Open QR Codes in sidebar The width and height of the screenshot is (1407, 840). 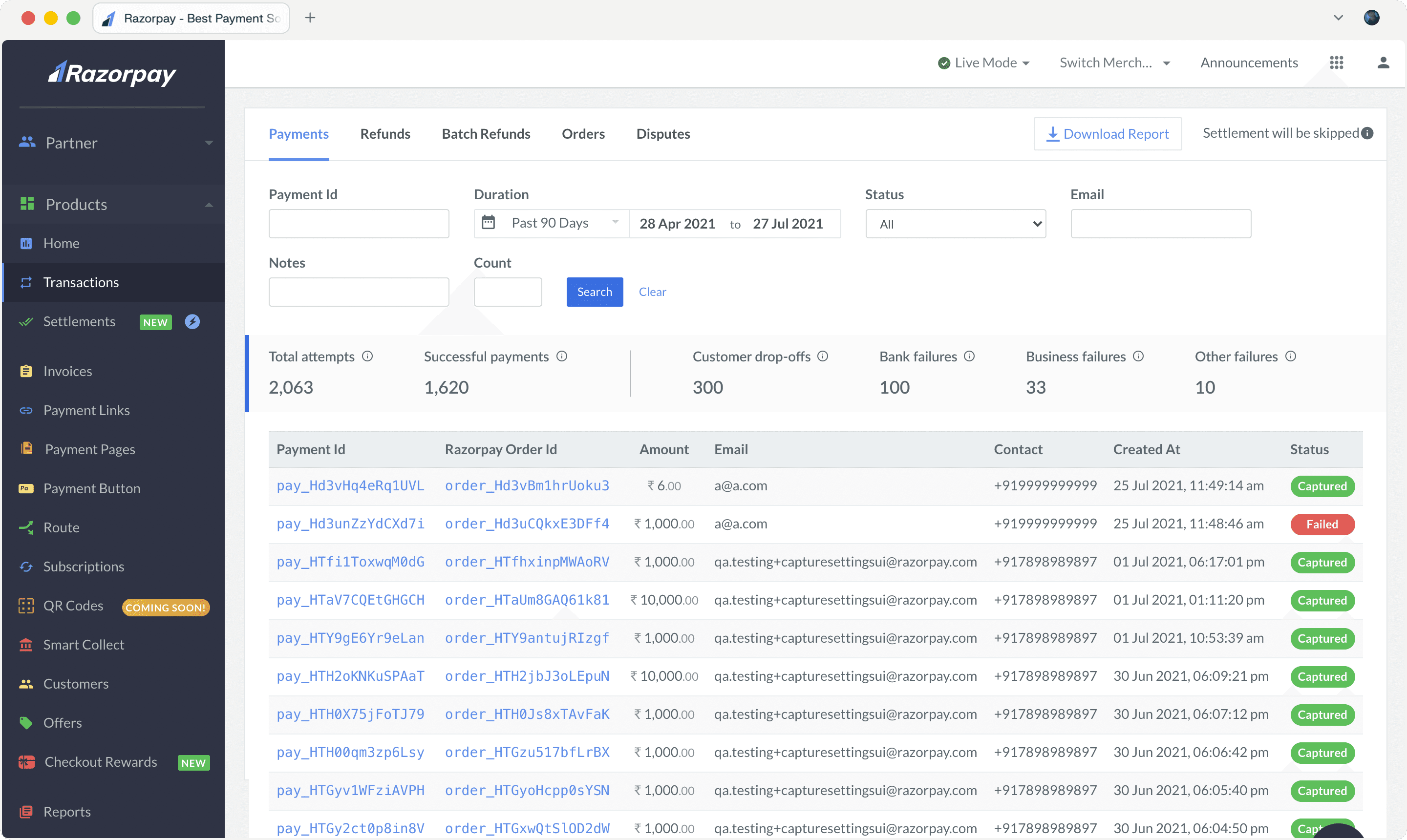[x=73, y=605]
